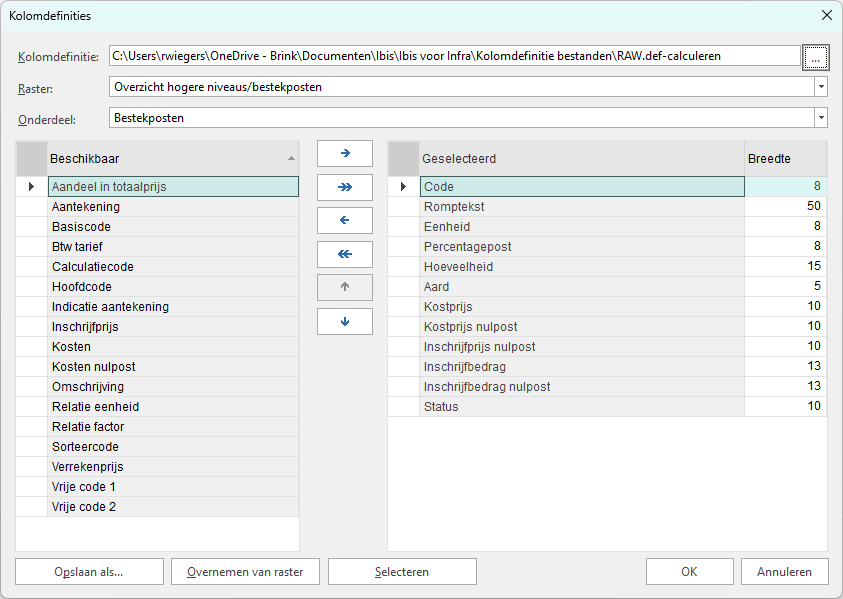Expand the Raster dropdown

click(x=821, y=87)
